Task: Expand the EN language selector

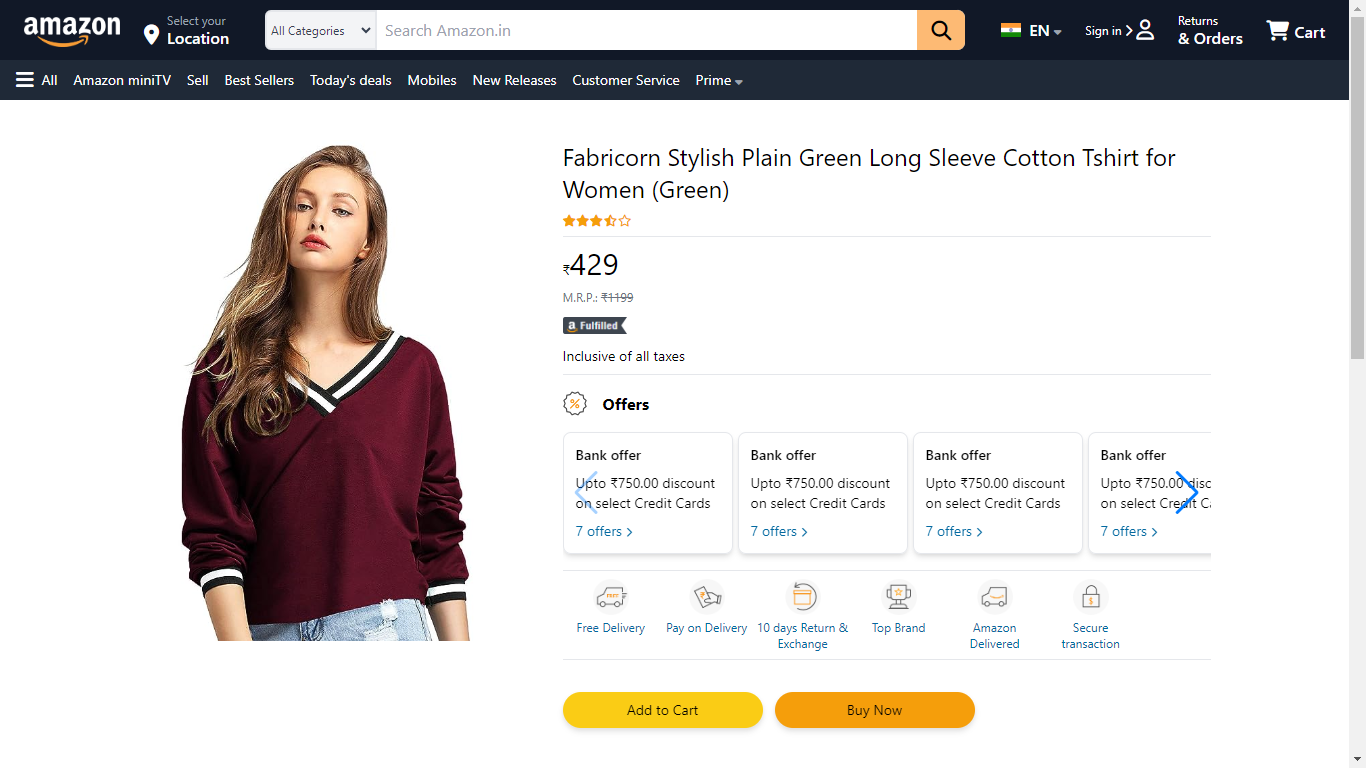Action: pos(1032,31)
